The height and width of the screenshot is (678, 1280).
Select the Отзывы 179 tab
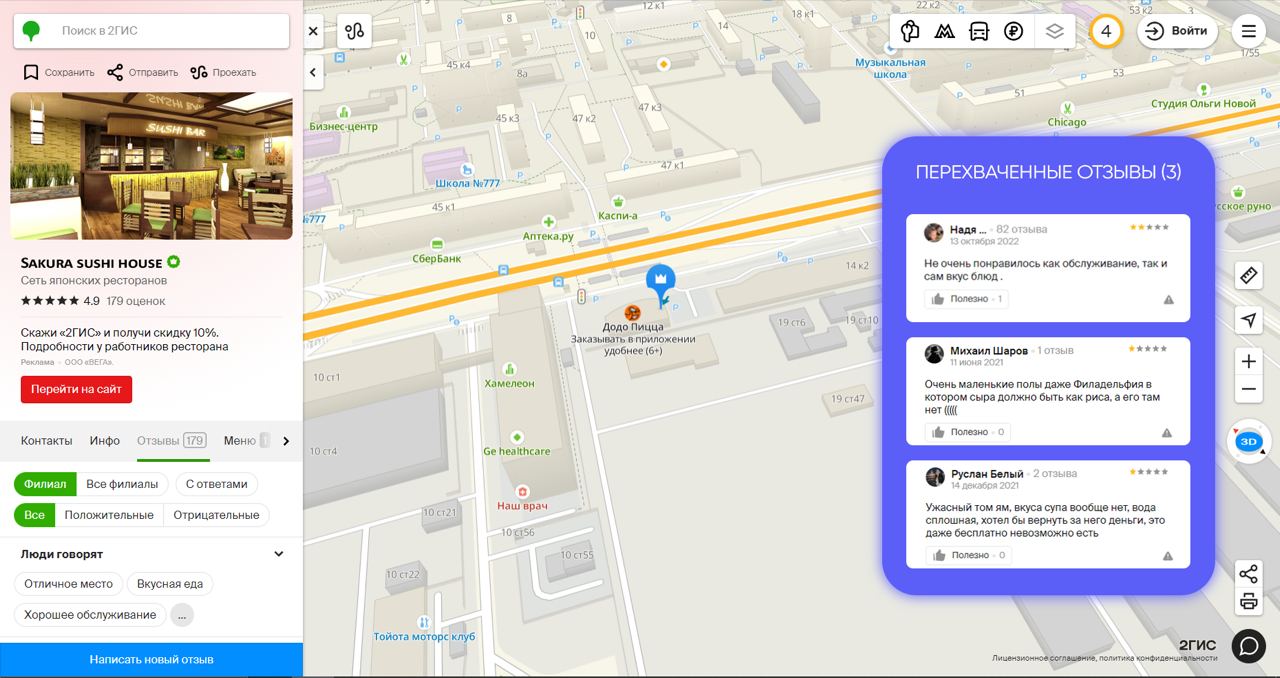tap(172, 441)
